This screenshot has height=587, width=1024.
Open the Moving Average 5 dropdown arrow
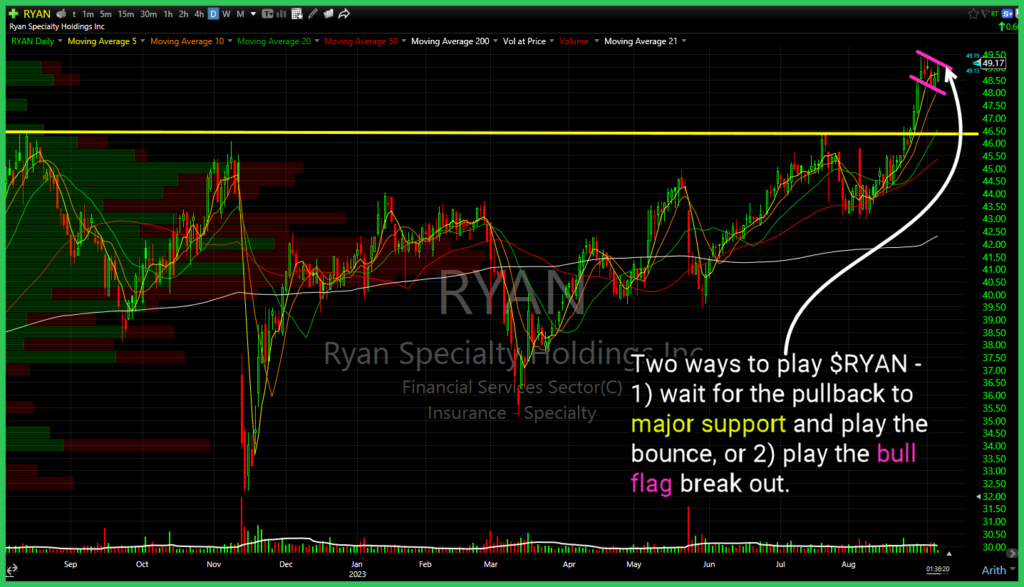142,41
